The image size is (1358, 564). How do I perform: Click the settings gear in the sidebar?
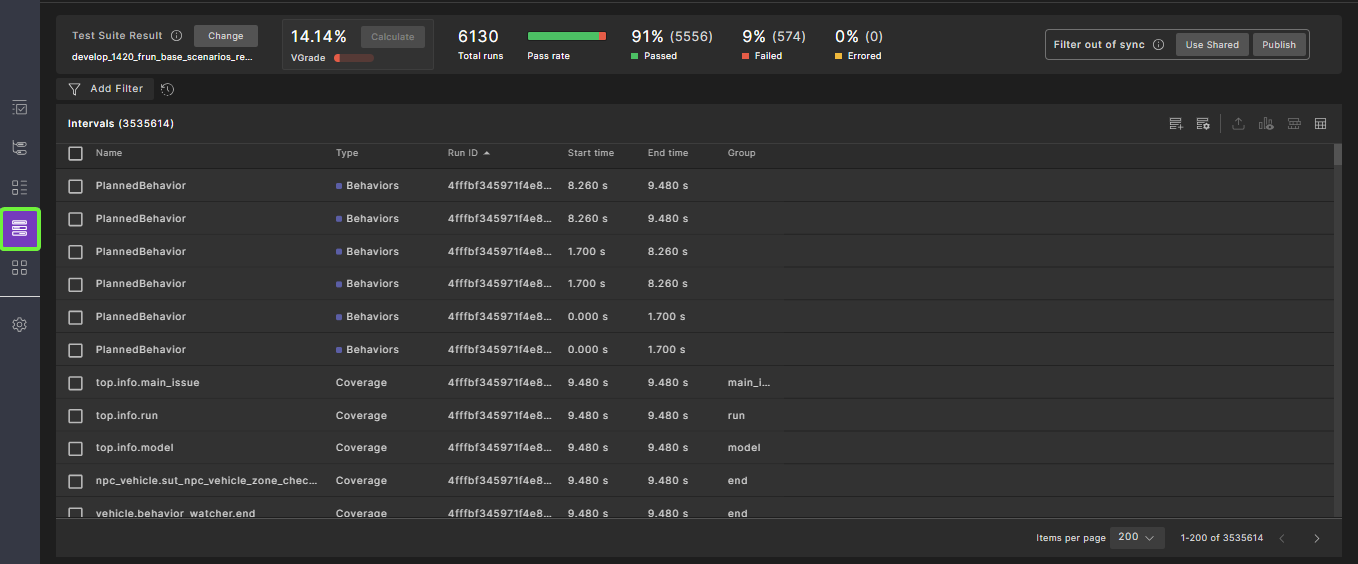[x=19, y=325]
